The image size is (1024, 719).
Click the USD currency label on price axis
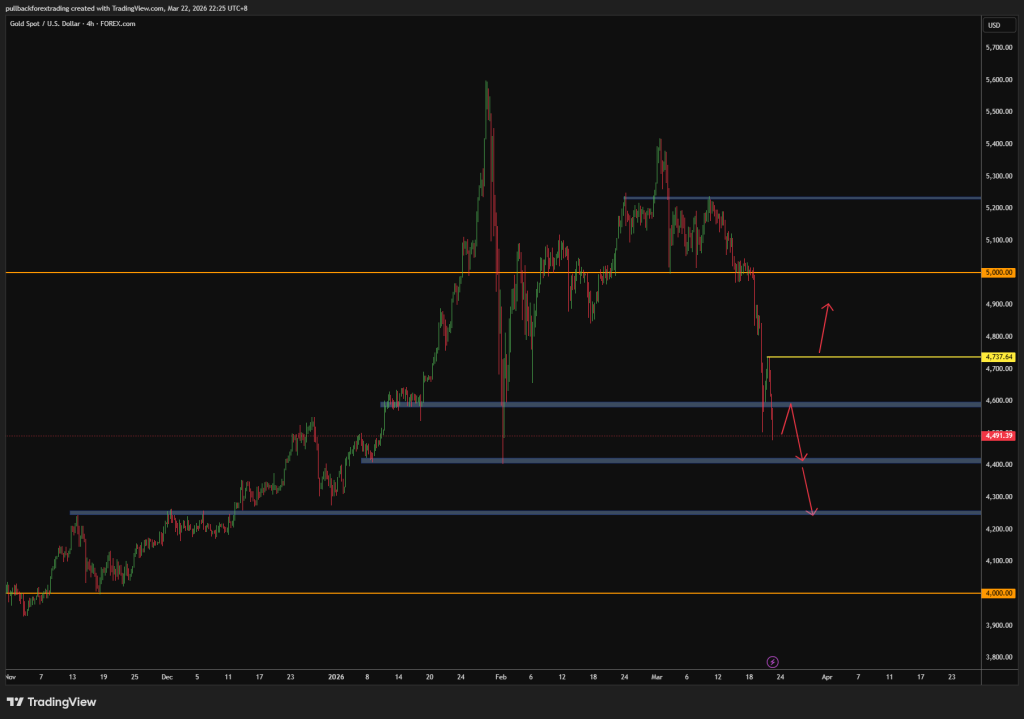[994, 25]
